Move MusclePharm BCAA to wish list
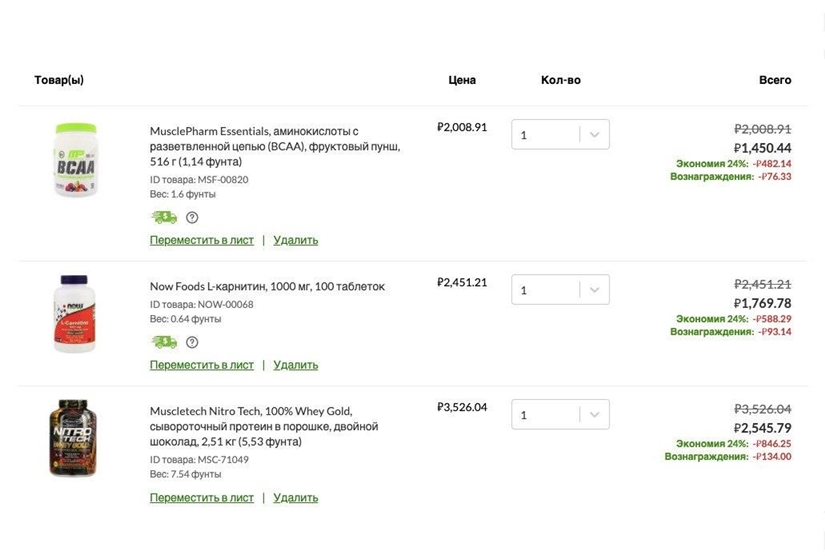Viewport: 825px width, 559px height. [x=202, y=240]
